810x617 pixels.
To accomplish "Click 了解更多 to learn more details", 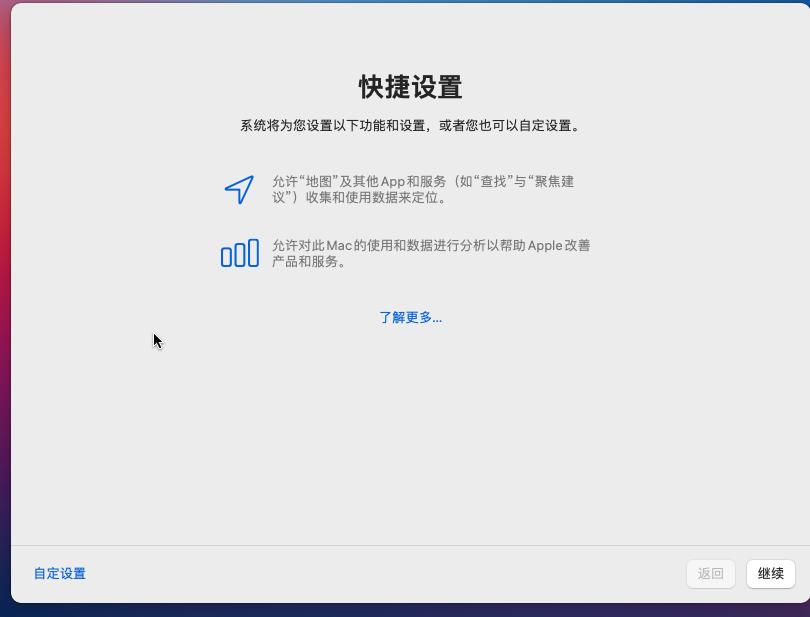I will point(410,317).
